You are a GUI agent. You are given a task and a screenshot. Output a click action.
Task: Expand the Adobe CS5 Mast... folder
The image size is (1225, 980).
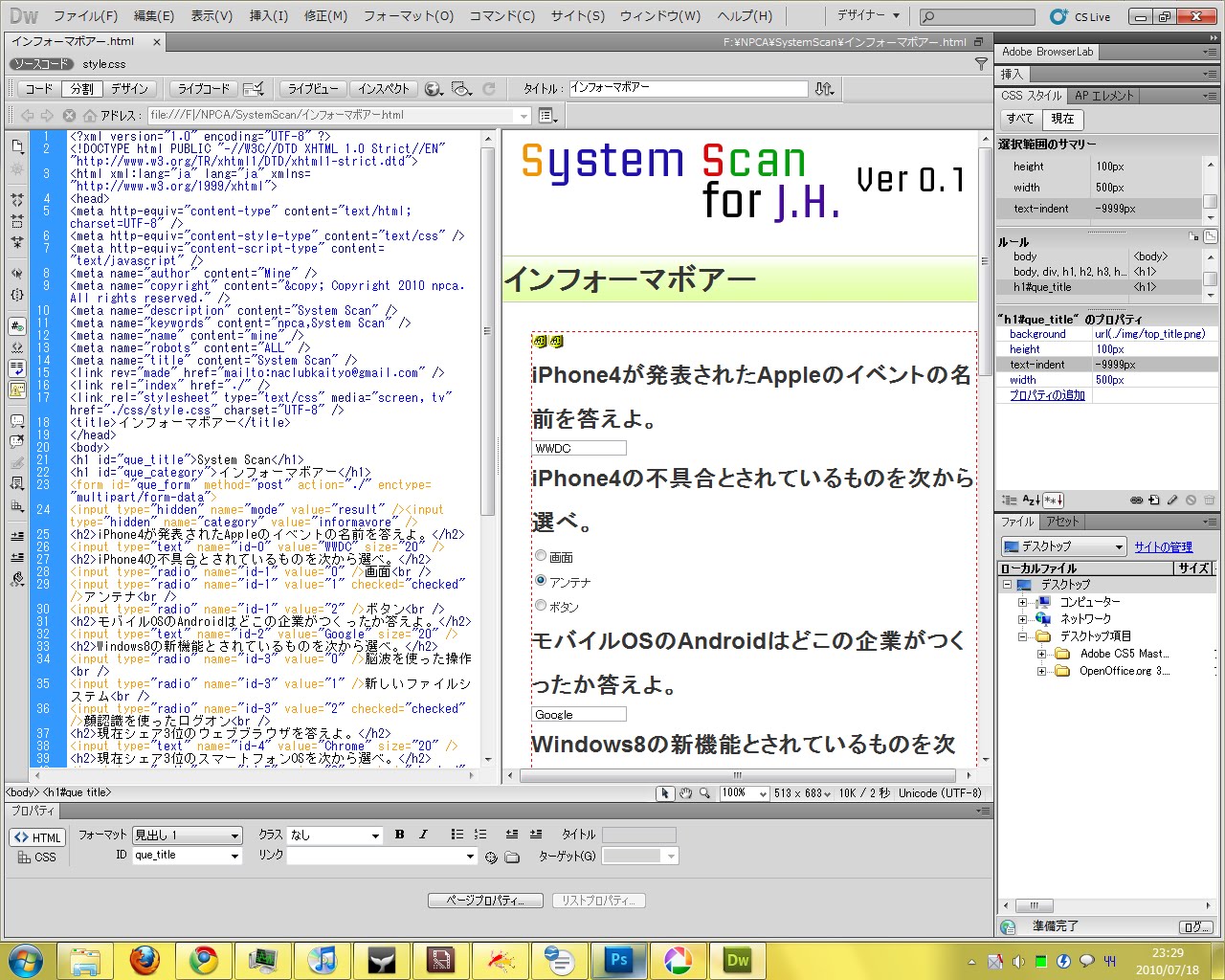tap(1041, 654)
